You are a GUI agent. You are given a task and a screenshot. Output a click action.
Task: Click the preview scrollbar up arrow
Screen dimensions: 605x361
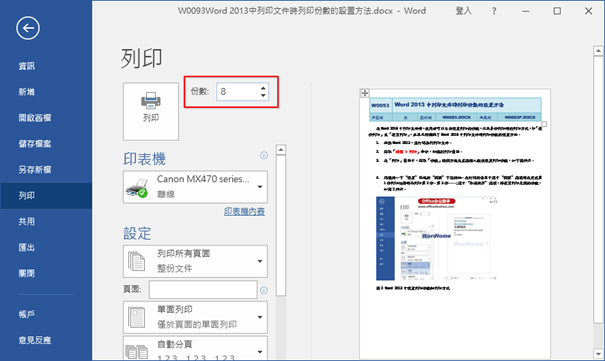pyautogui.click(x=598, y=51)
